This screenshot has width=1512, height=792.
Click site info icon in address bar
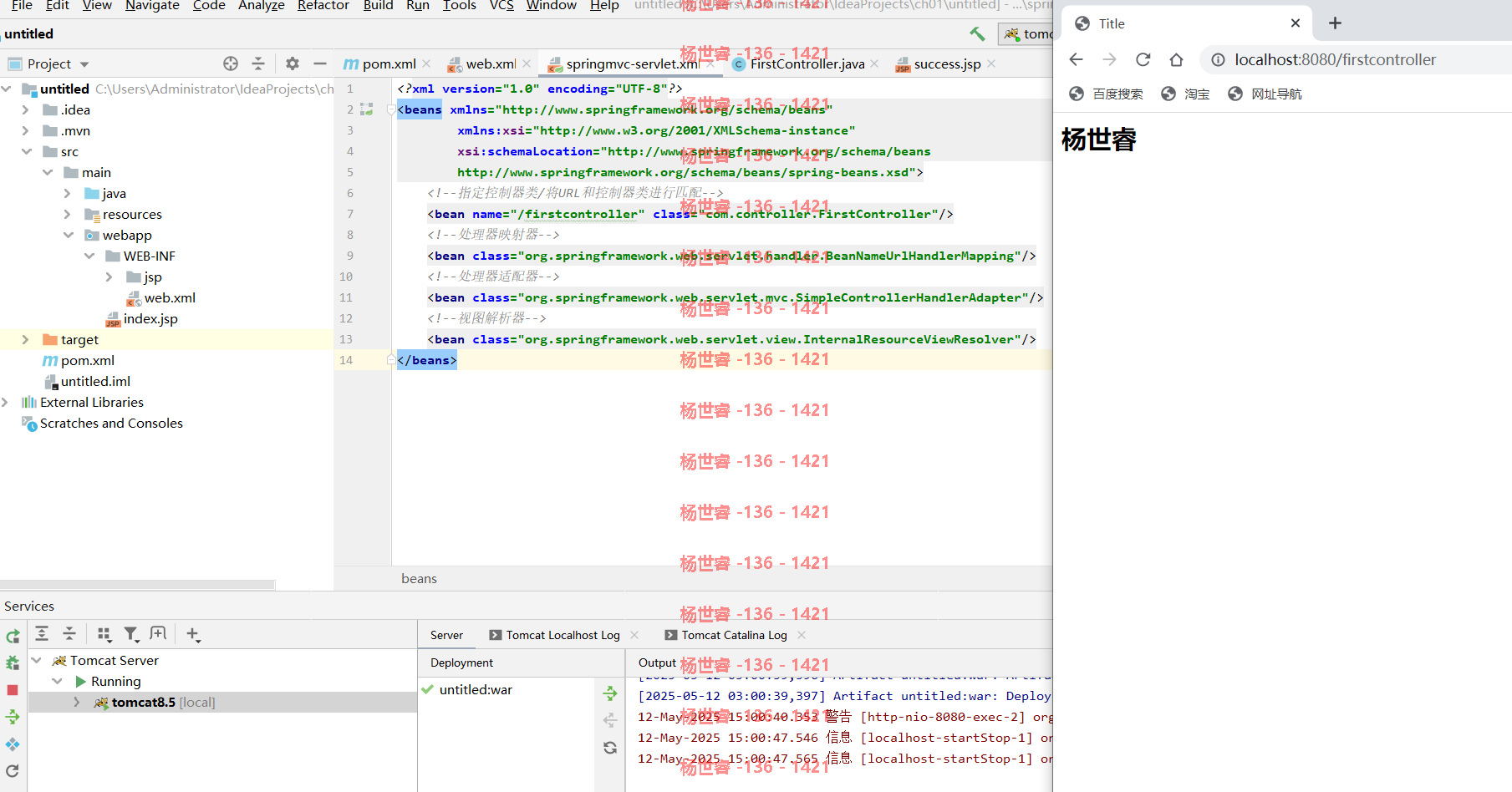1219,59
